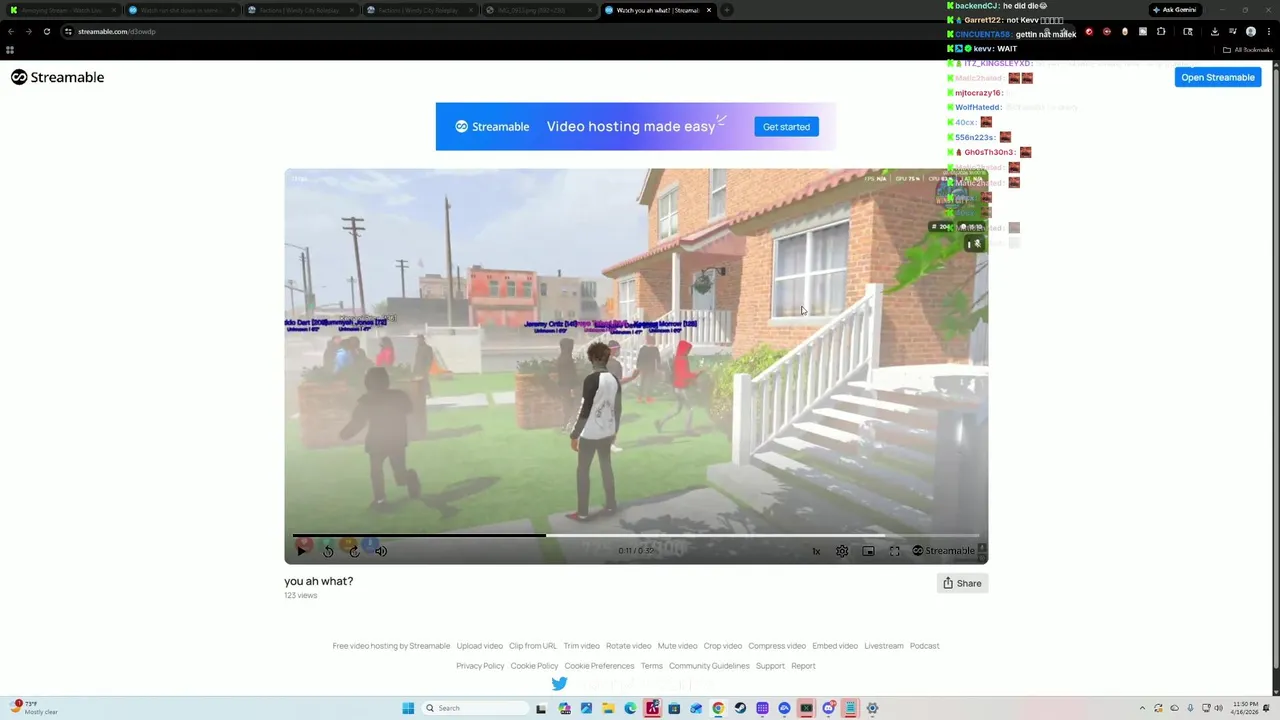The image size is (1280, 720).
Task: Mute the video volume icon
Action: tap(381, 551)
